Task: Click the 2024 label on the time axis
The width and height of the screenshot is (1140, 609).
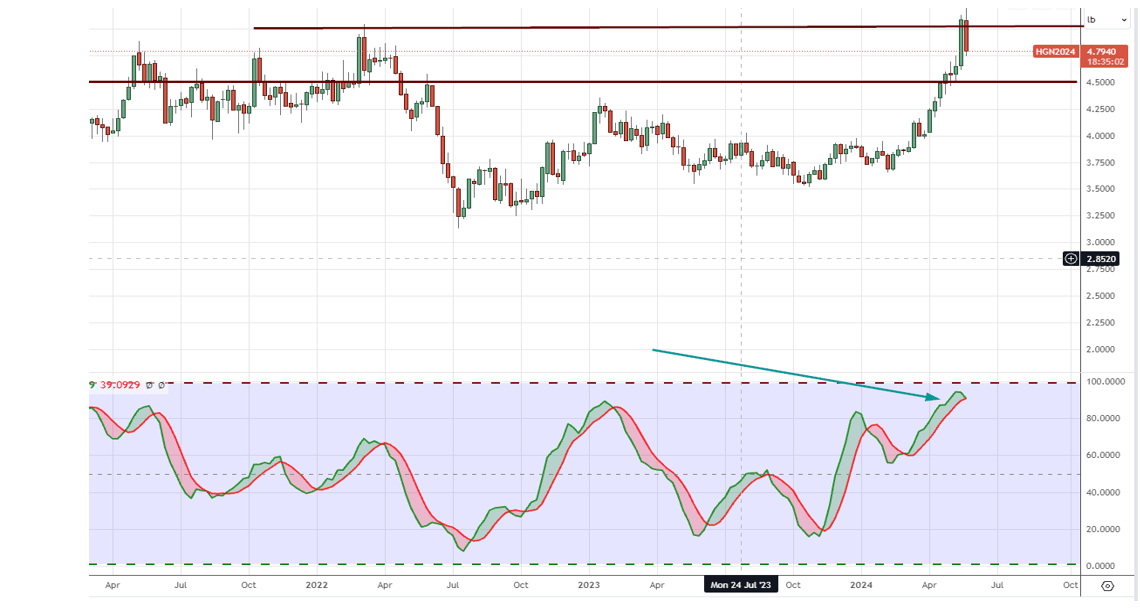Action: [861, 585]
